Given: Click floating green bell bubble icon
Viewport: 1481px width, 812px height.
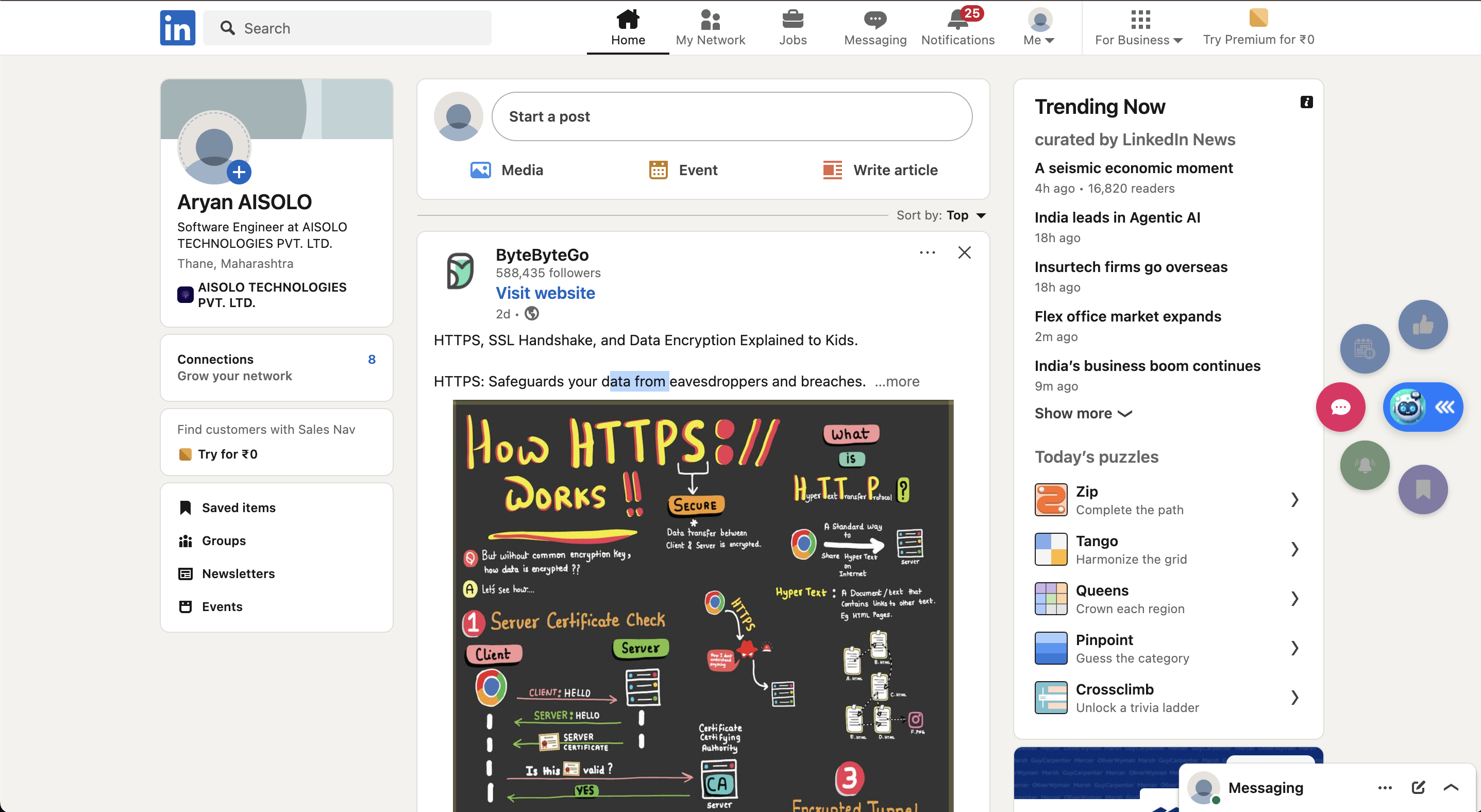Looking at the screenshot, I should 1365,465.
